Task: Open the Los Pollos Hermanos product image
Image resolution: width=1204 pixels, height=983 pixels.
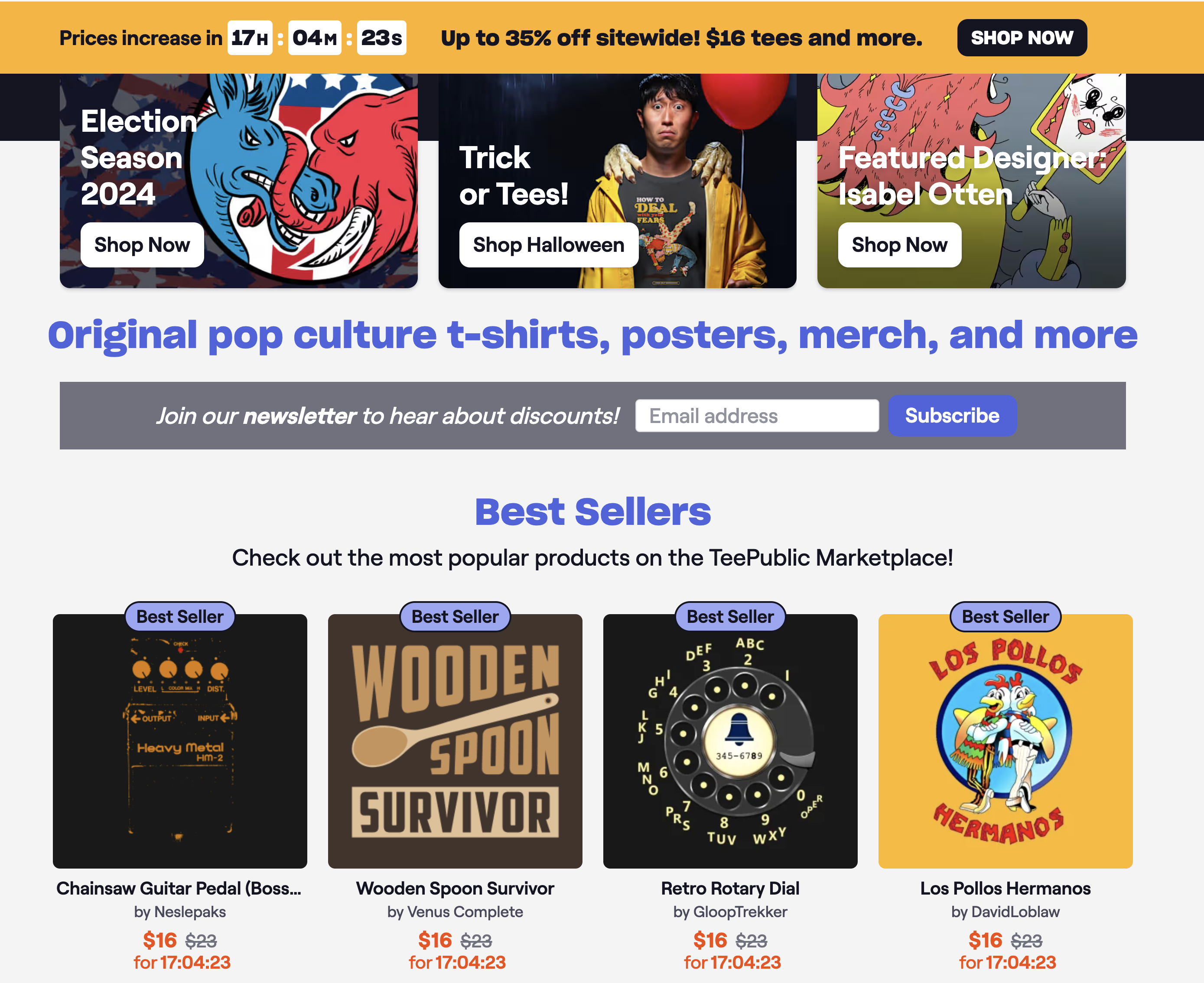Action: pyautogui.click(x=1005, y=741)
